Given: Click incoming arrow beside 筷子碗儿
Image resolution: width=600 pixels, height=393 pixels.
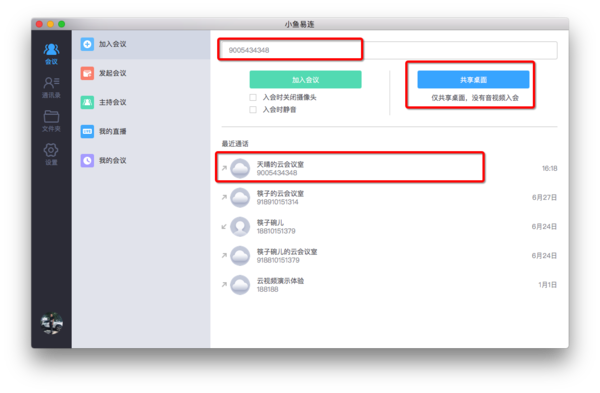Looking at the screenshot, I should 224,227.
